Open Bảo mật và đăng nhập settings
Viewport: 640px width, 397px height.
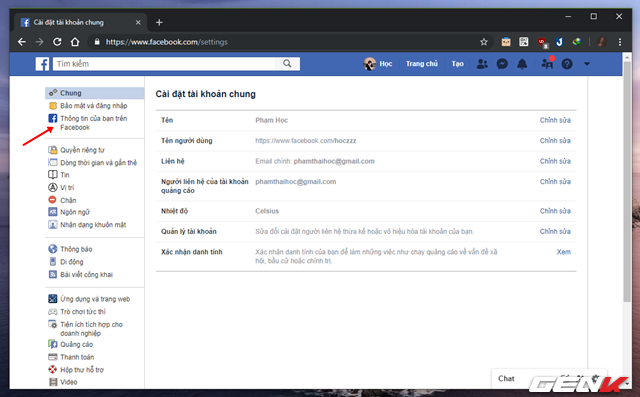coord(93,106)
